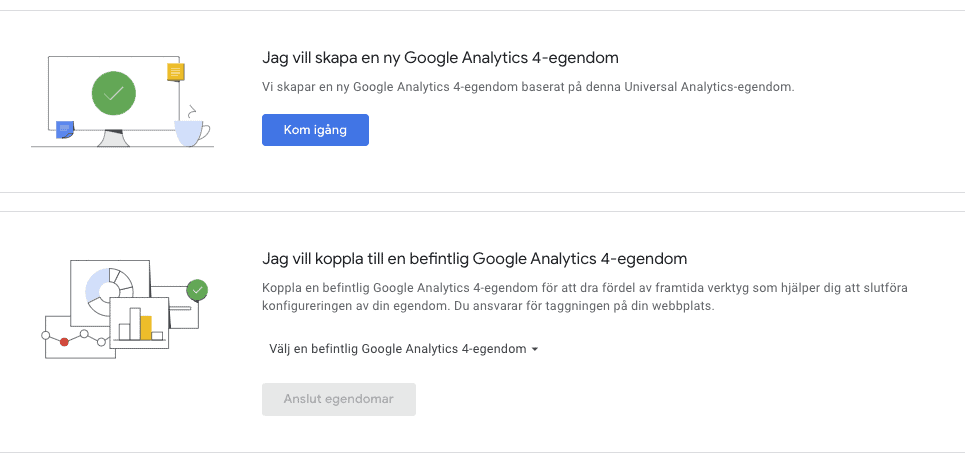Click the leftmost white node on the line graph
The image size is (965, 475).
pyautogui.click(x=45, y=335)
